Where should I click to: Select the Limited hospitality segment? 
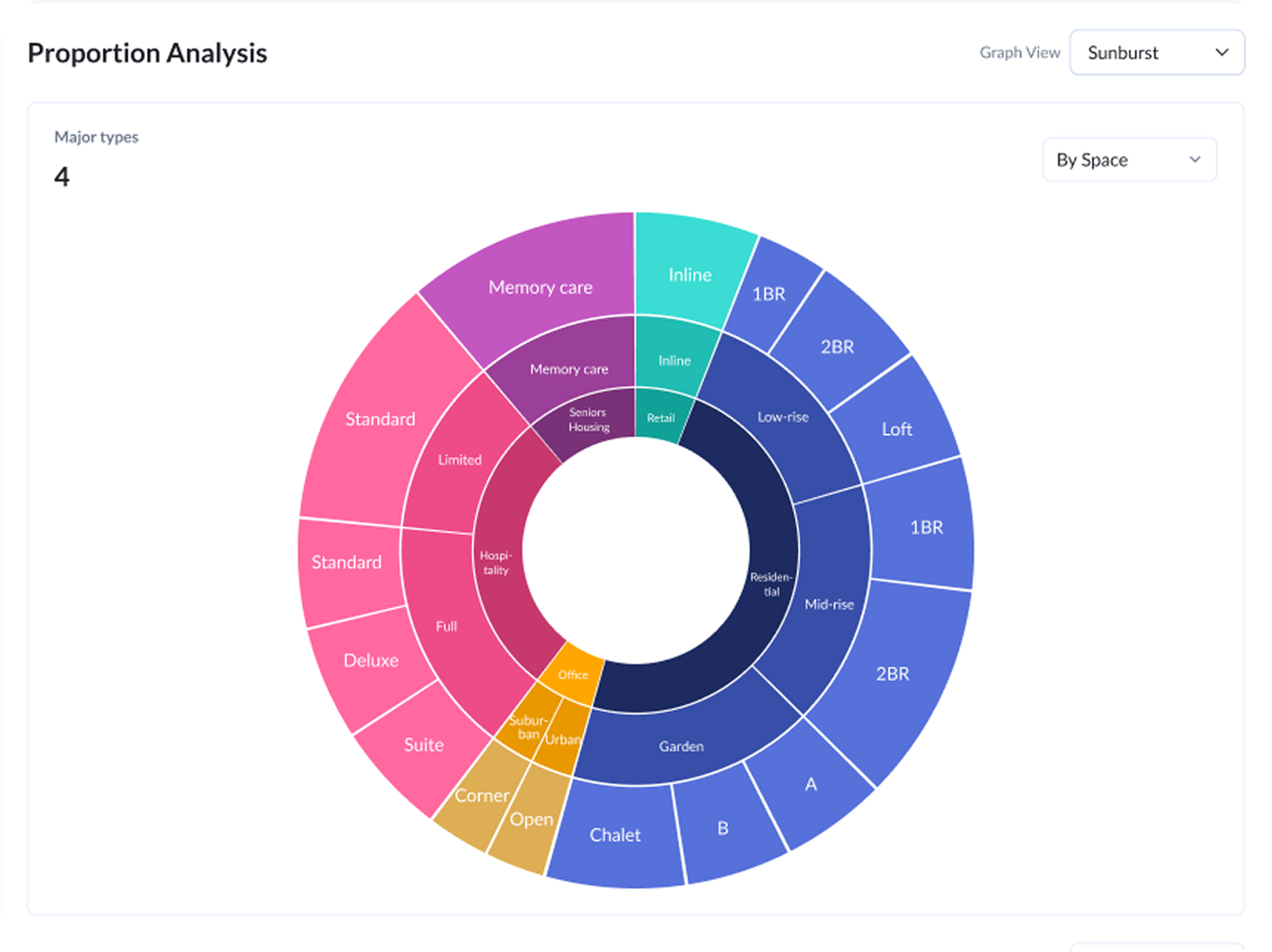point(460,459)
